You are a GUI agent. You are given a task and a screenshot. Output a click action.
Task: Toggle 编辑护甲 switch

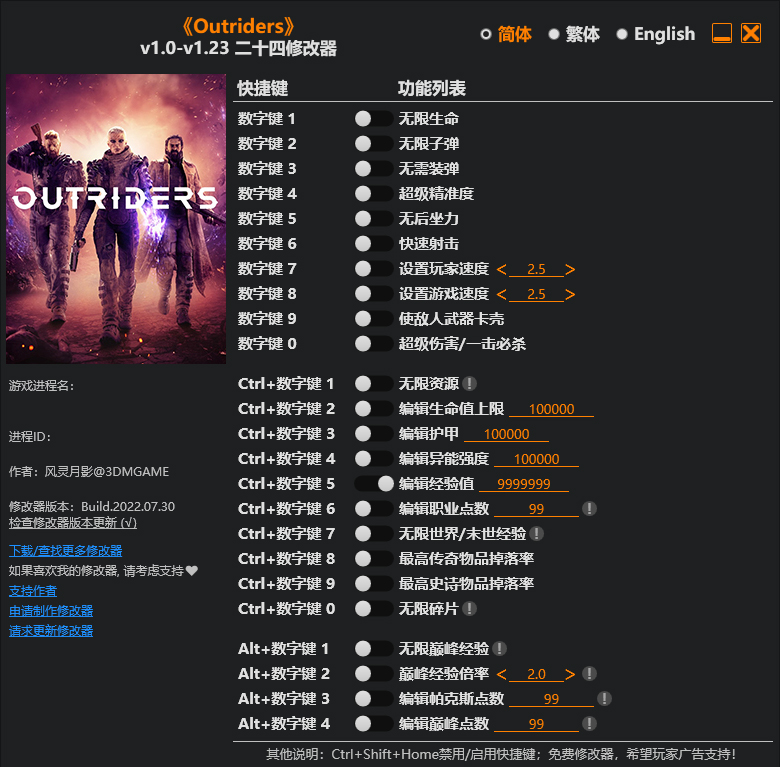click(374, 433)
